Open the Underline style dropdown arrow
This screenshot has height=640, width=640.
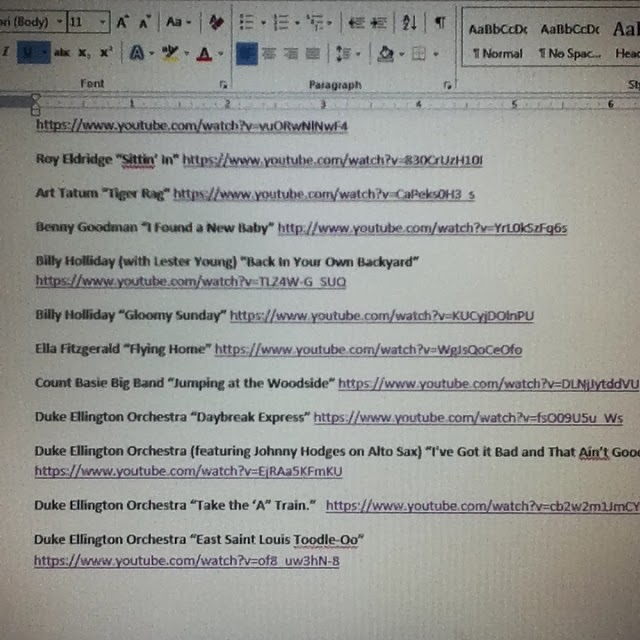[x=44, y=53]
